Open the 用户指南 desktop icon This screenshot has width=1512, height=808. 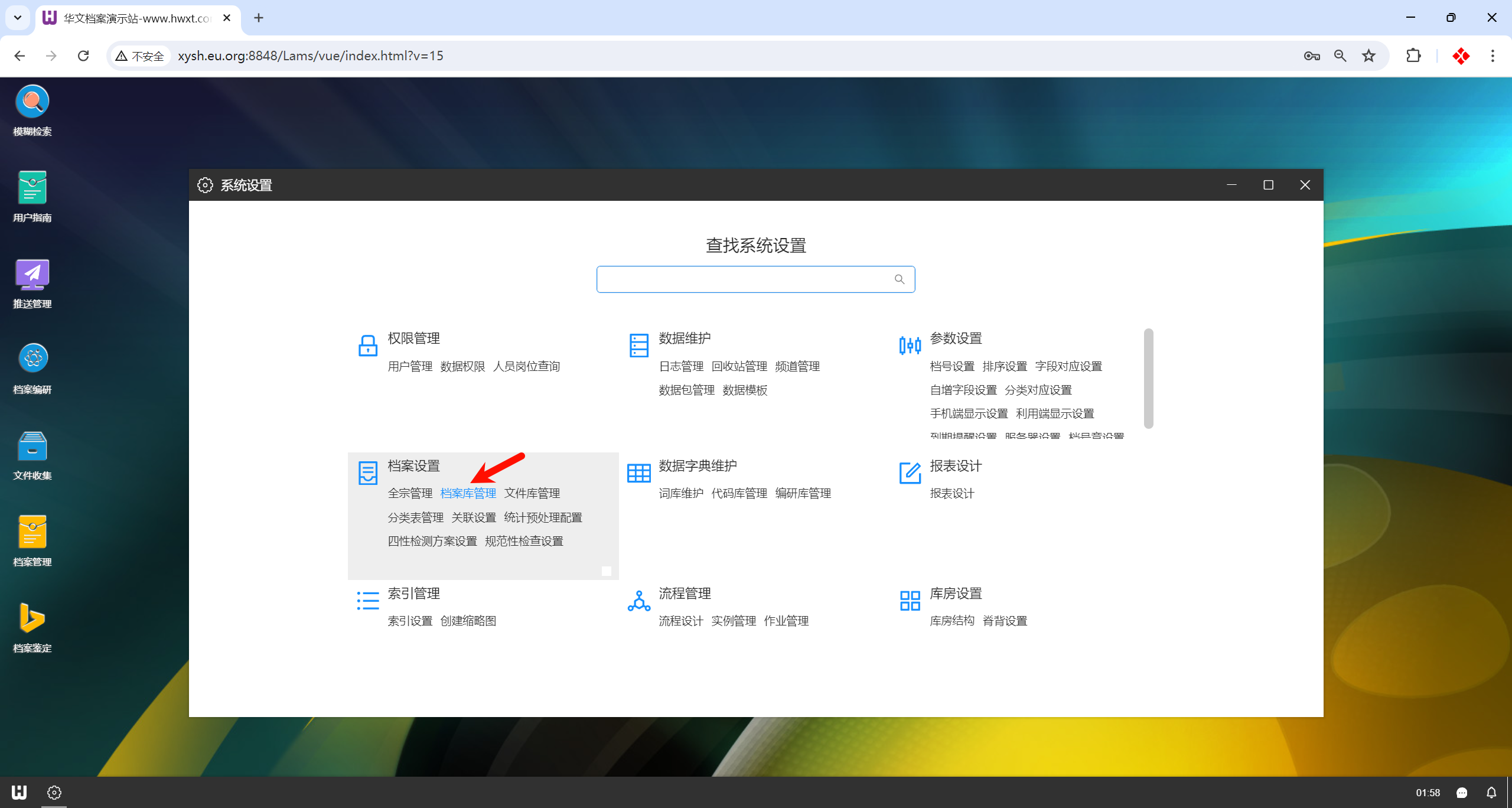(32, 188)
